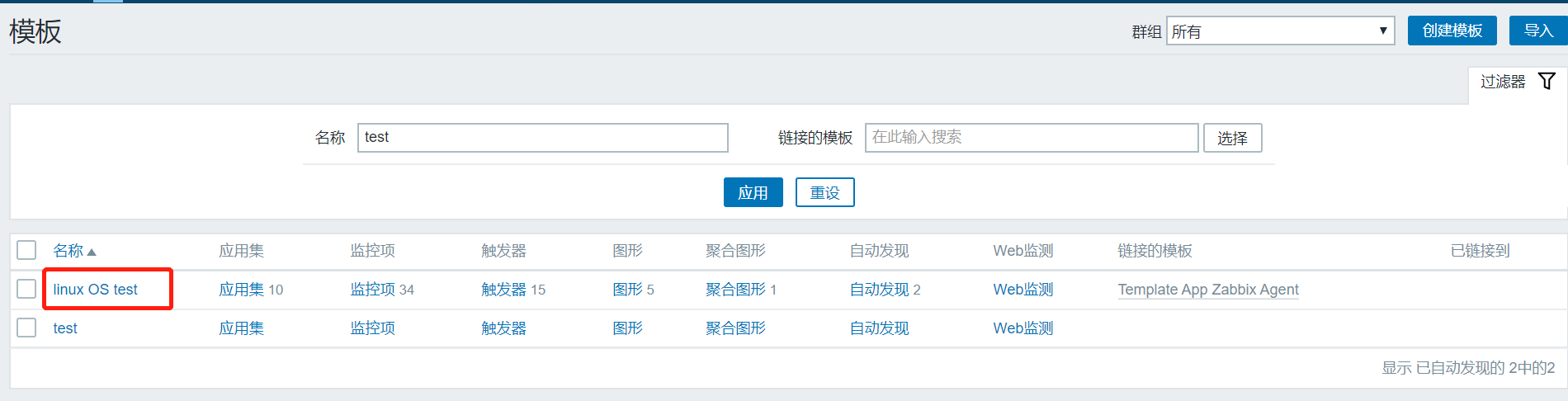The width and height of the screenshot is (1568, 401).
Task: Open Web监测 in the test row
Action: pos(1023,328)
